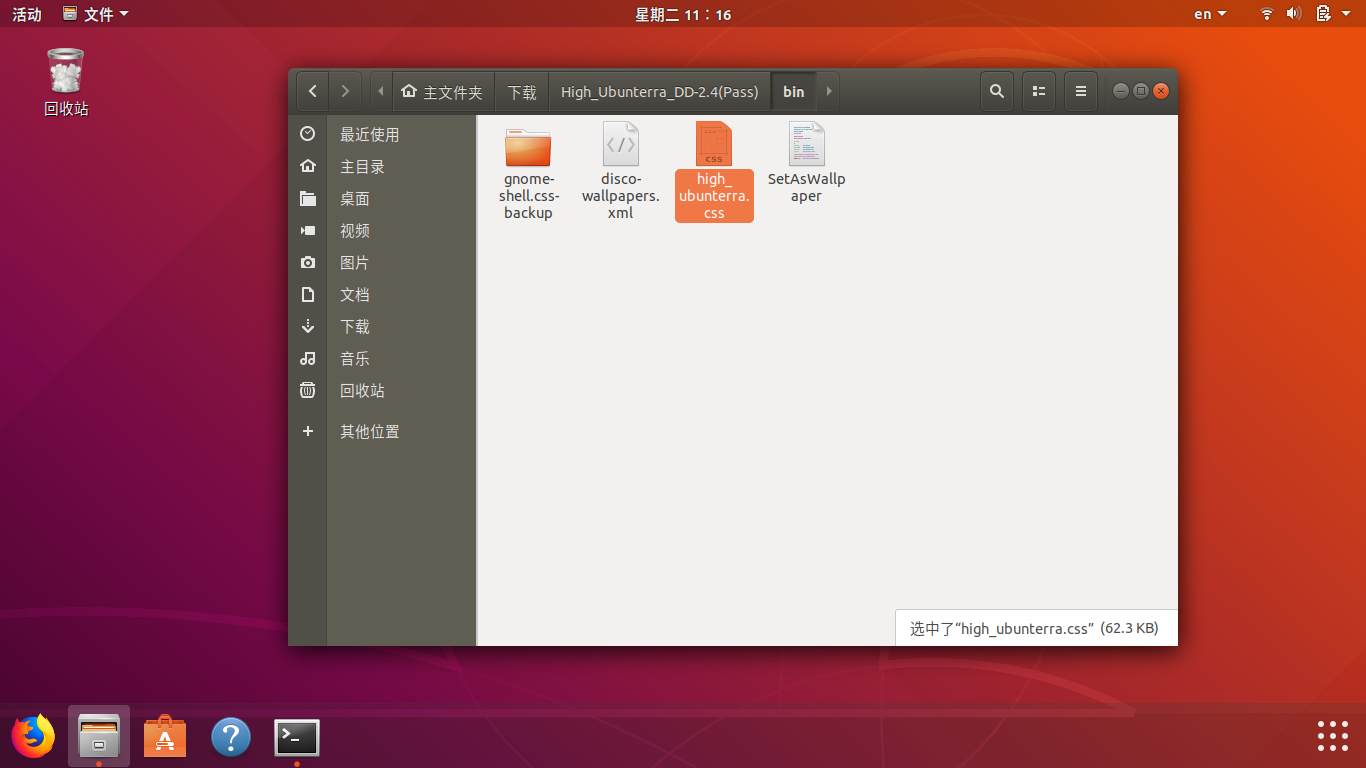Click the back navigation arrow
The height and width of the screenshot is (768, 1366).
coord(312,91)
